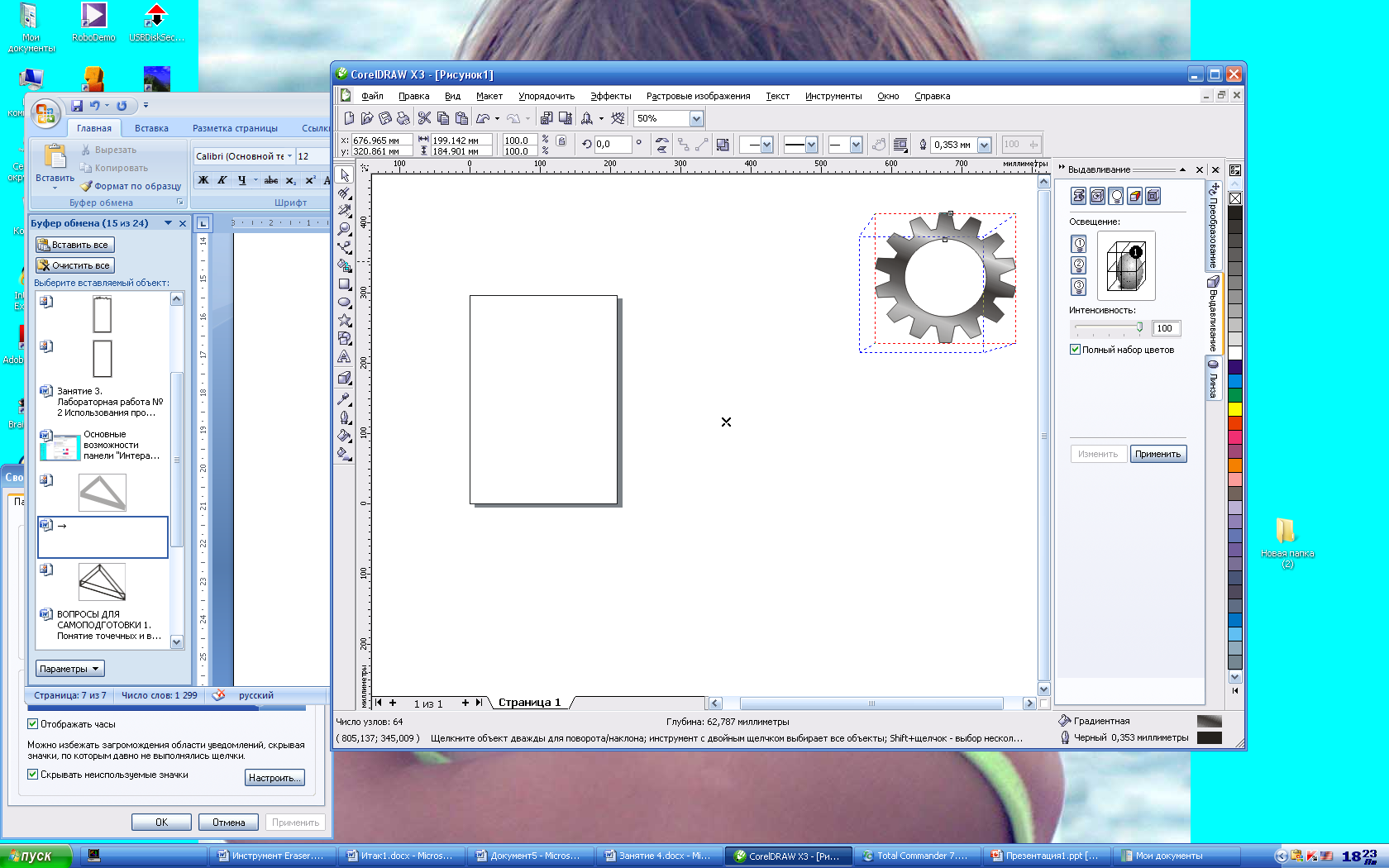Click the Open file icon in CorelDRAW
The height and width of the screenshot is (868, 1389).
367,118
